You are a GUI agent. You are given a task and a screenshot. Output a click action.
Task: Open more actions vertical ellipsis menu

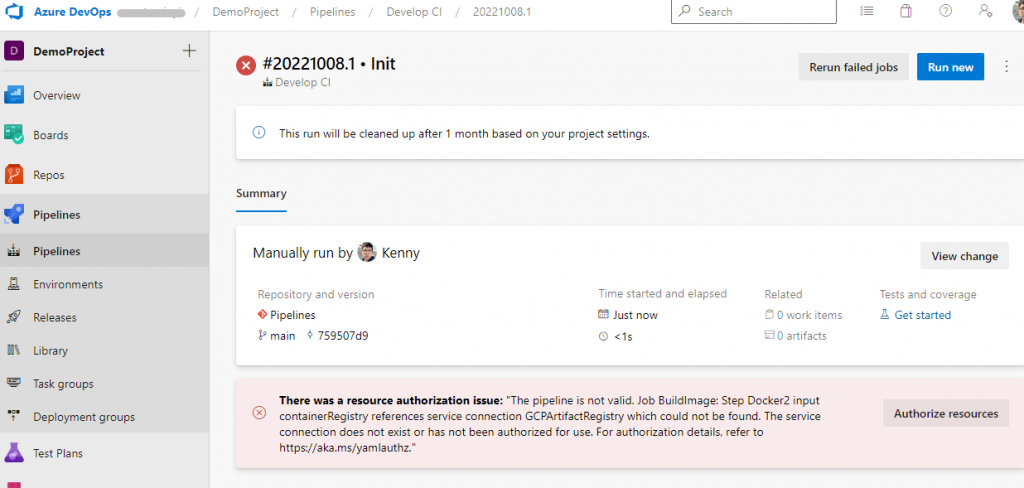point(1006,67)
